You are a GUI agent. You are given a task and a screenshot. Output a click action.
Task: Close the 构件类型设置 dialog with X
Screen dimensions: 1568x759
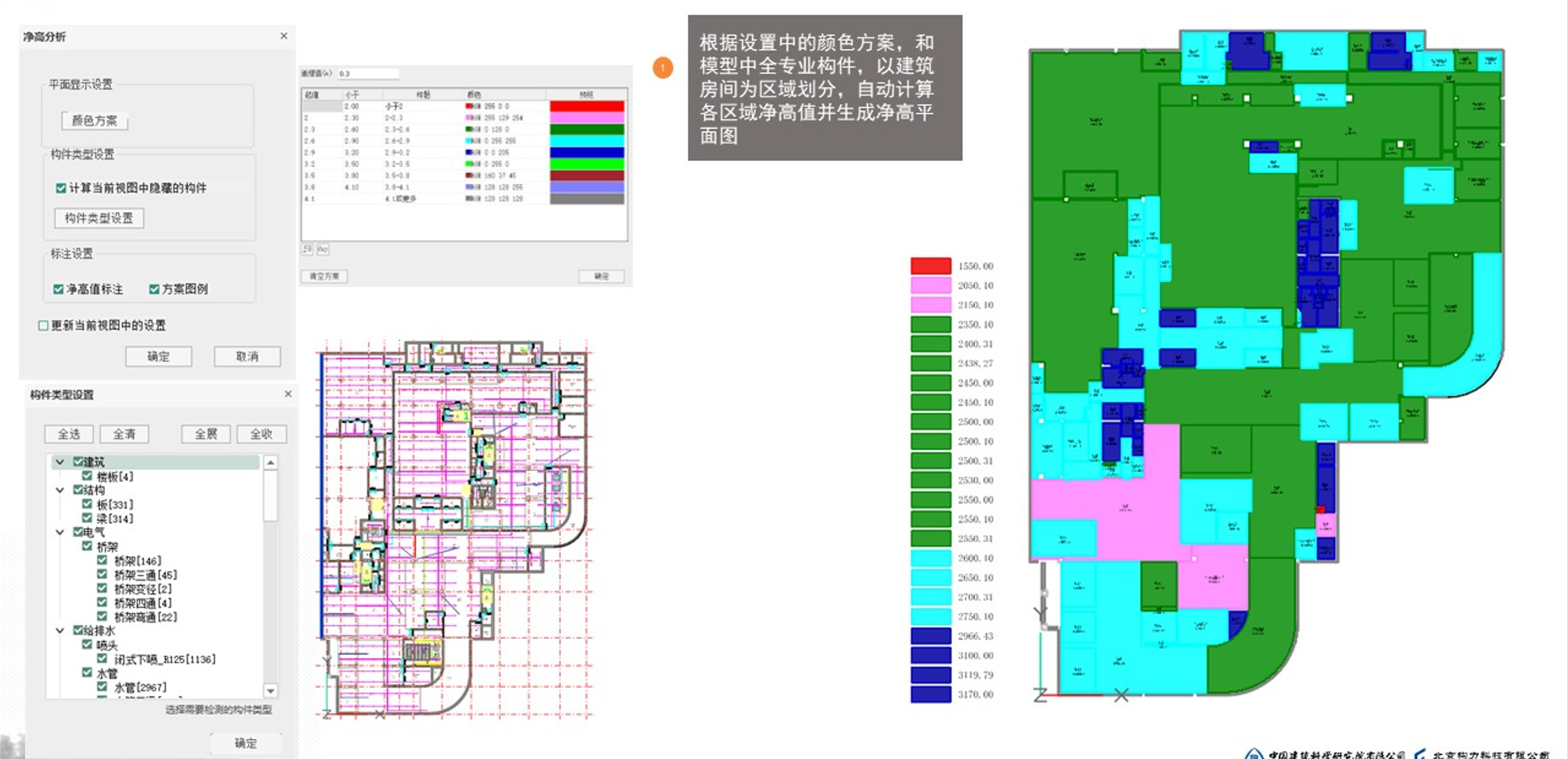(x=288, y=394)
